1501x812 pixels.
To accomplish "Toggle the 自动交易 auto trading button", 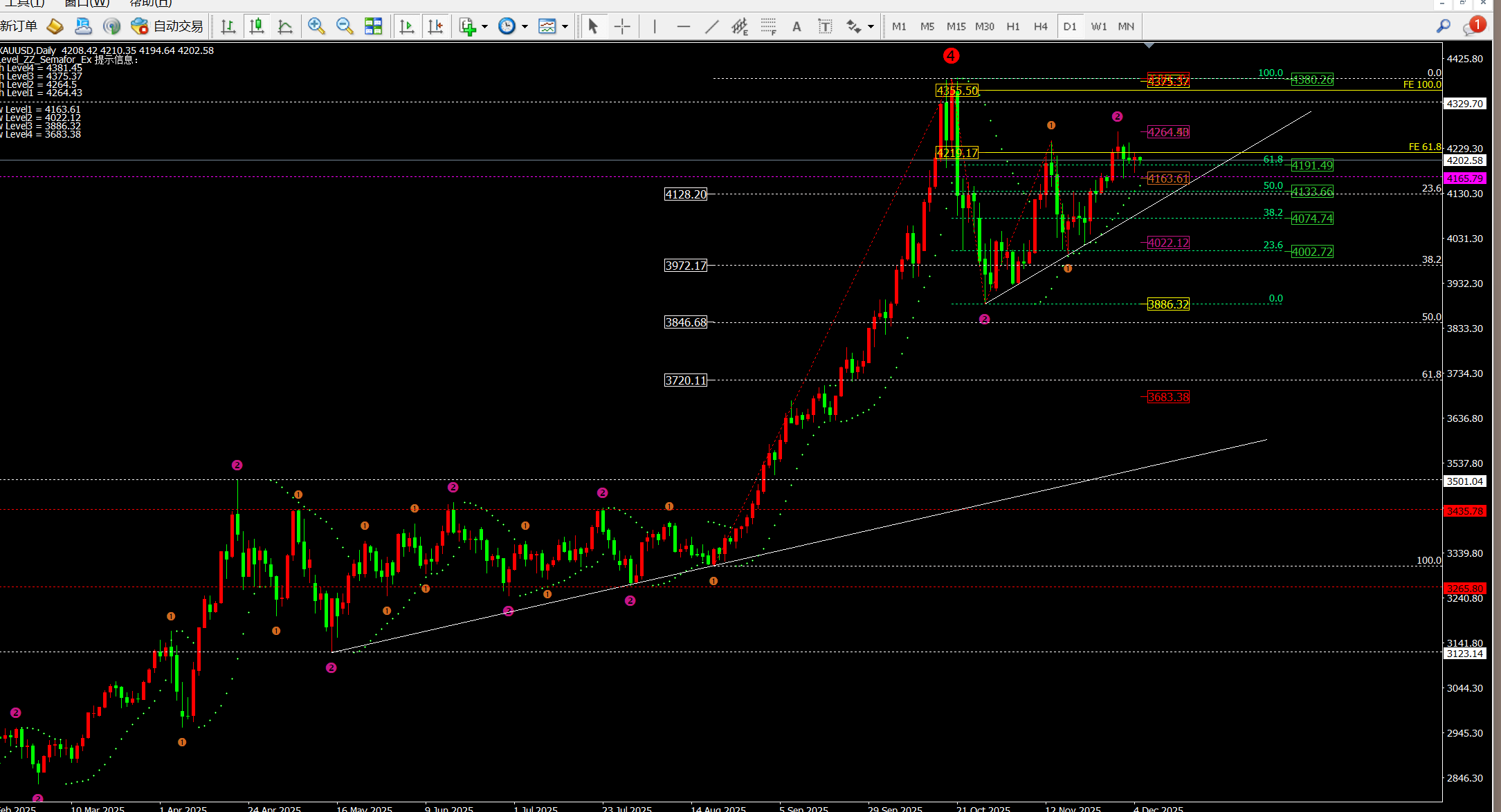I will tap(168, 26).
